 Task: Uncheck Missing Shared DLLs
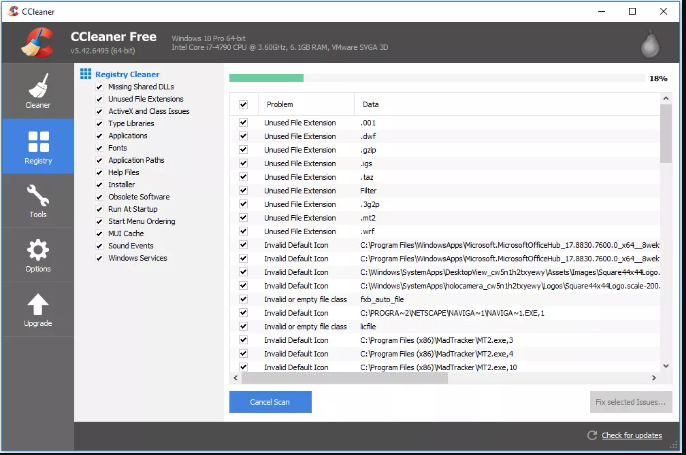[x=99, y=87]
